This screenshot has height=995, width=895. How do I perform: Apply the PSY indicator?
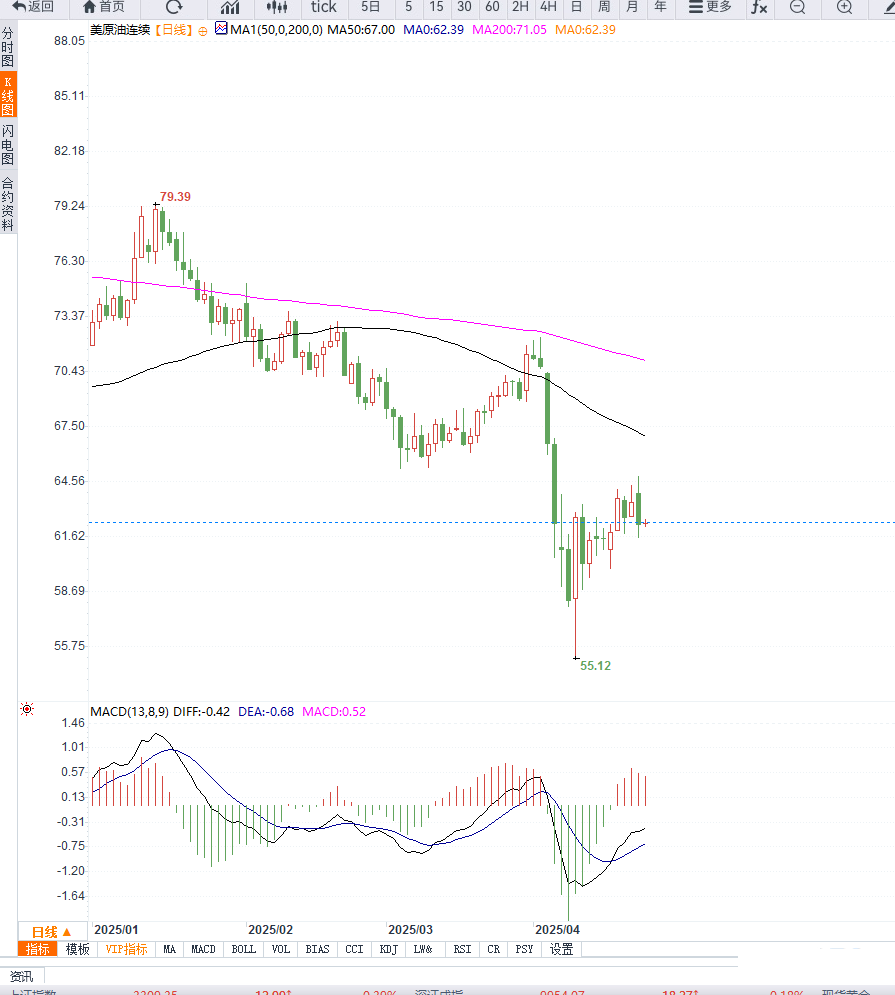pos(524,949)
